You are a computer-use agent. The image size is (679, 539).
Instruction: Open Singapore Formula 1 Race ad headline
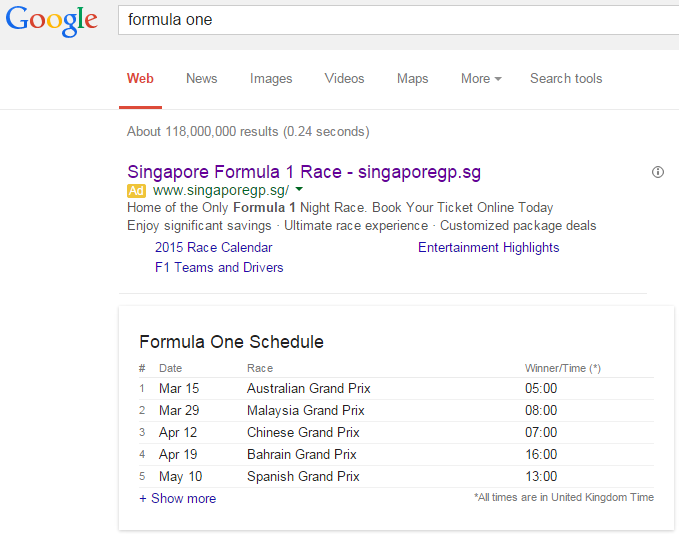(x=304, y=172)
